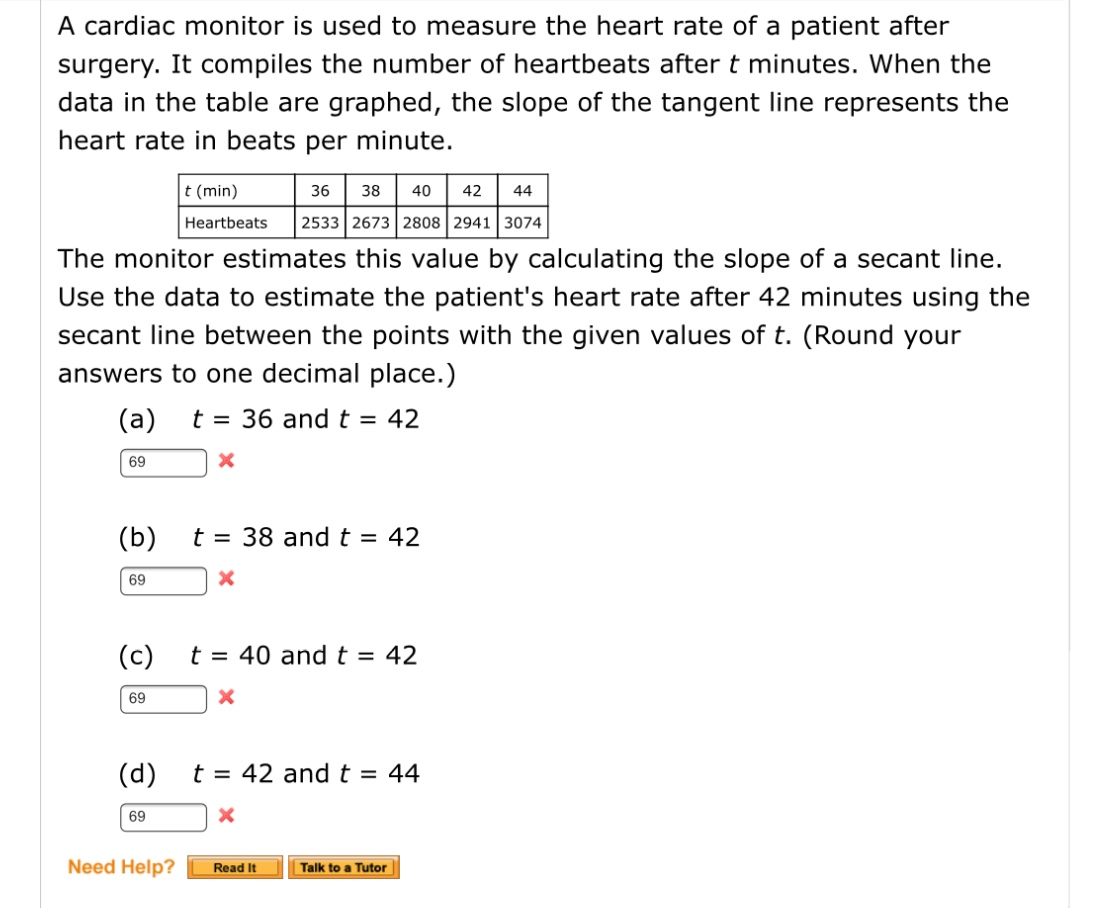This screenshot has height=908, width=1116.
Task: Select the answer field for part (c)
Action: click(162, 697)
